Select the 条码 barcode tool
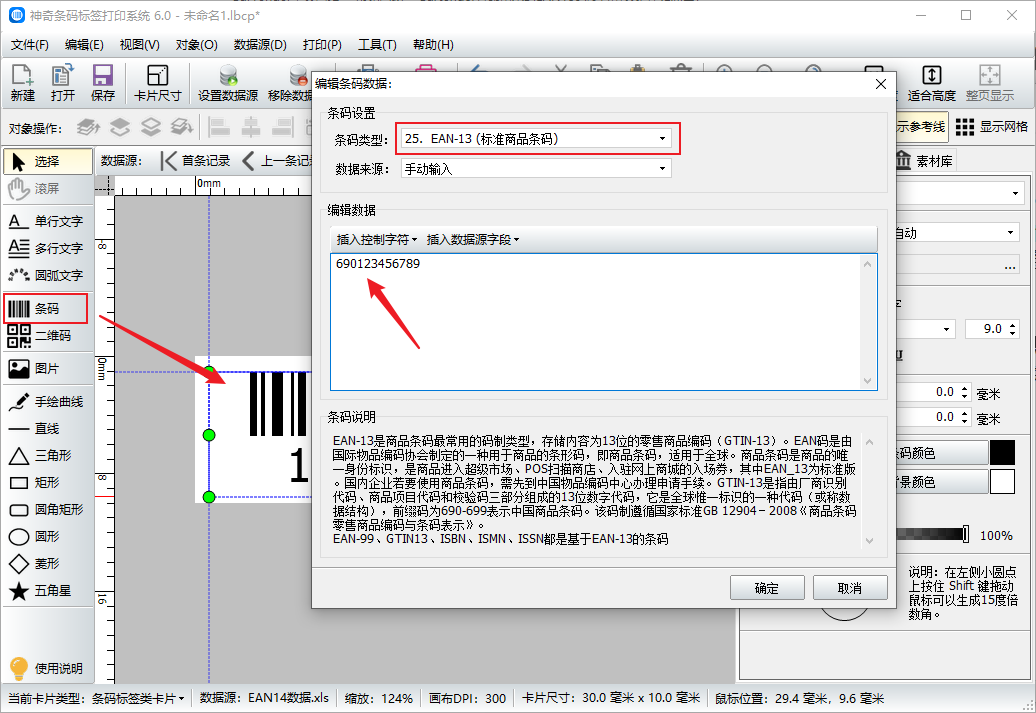This screenshot has width=1036, height=713. point(46,309)
